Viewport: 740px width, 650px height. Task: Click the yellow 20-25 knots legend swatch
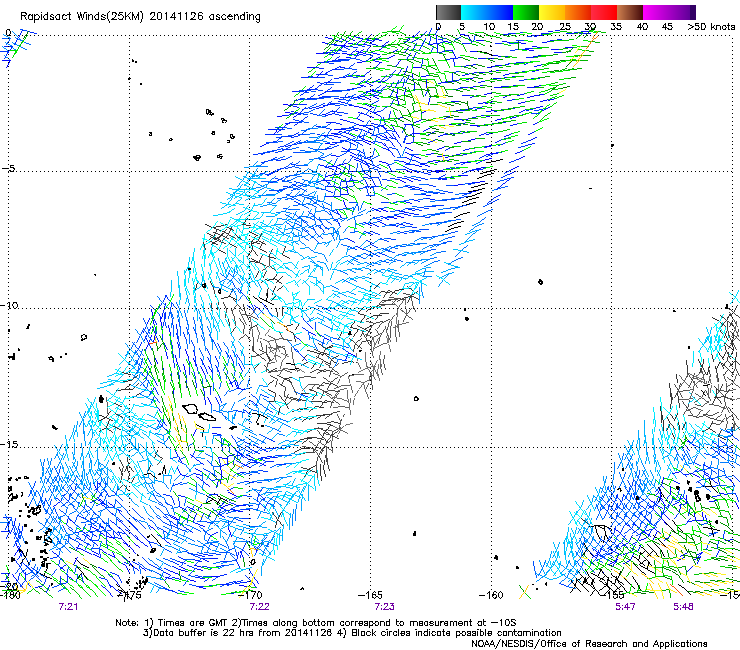[552, 12]
